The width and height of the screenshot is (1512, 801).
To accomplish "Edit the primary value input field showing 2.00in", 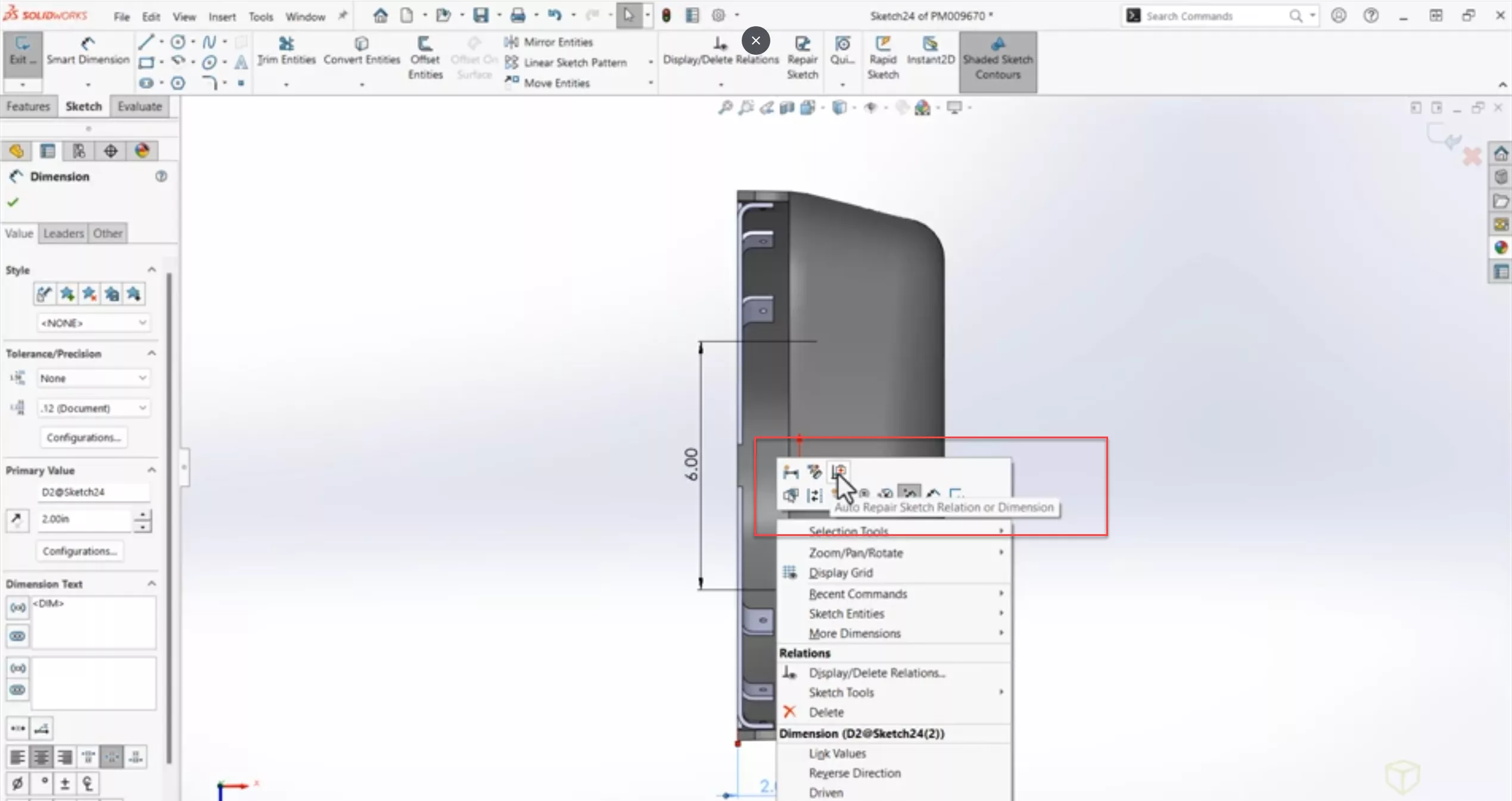I will (x=85, y=518).
